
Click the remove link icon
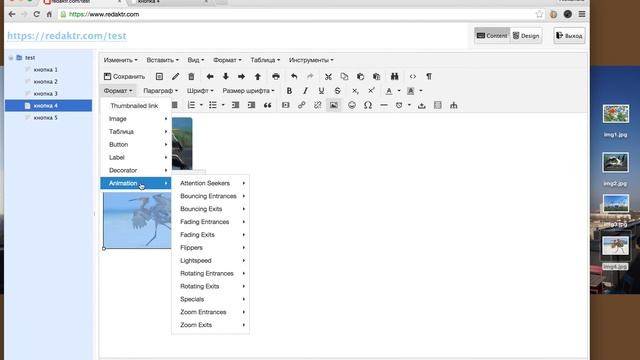coord(318,105)
